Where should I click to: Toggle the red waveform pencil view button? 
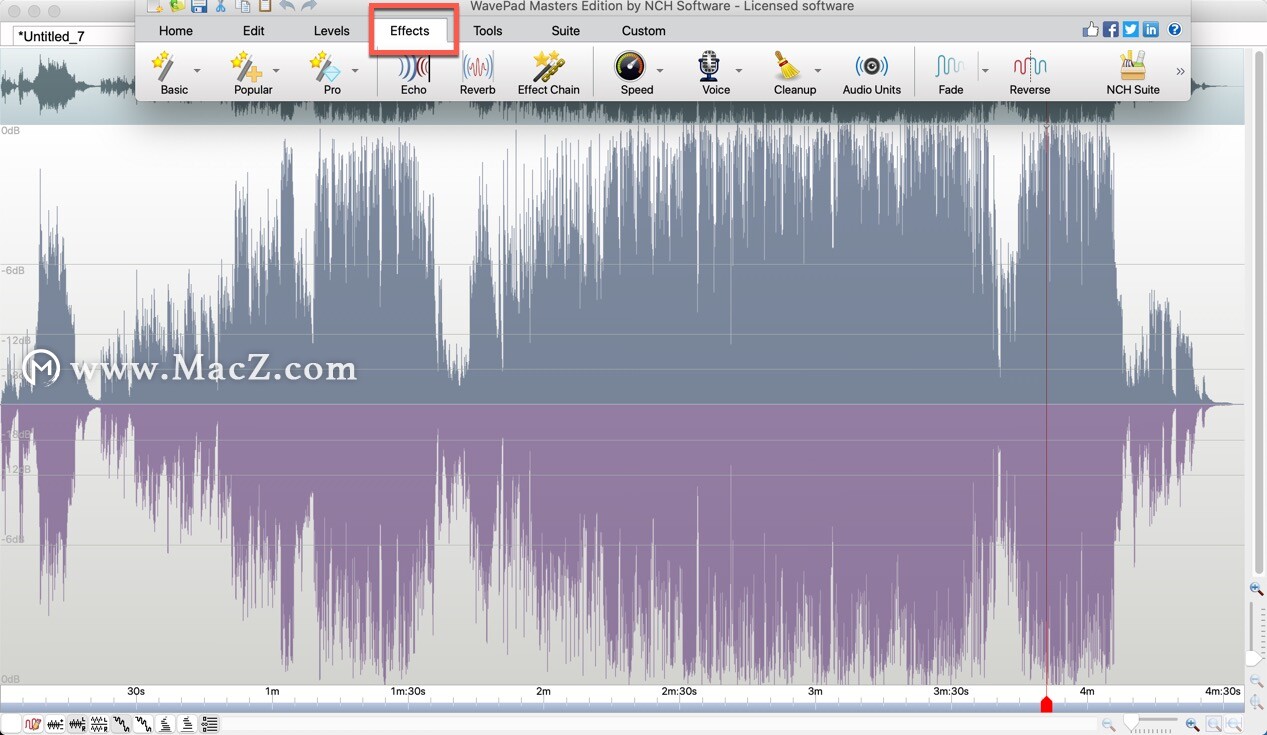coord(33,724)
